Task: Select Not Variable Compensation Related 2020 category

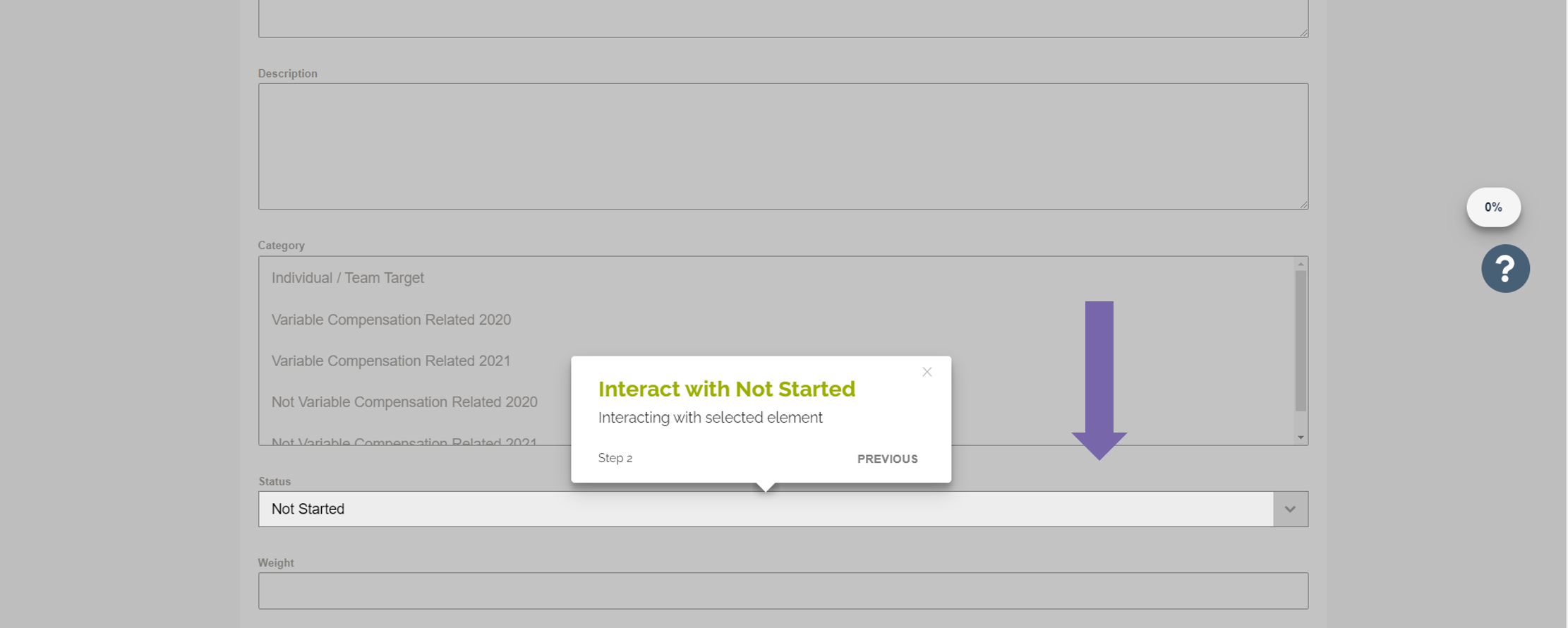Action: click(x=404, y=402)
